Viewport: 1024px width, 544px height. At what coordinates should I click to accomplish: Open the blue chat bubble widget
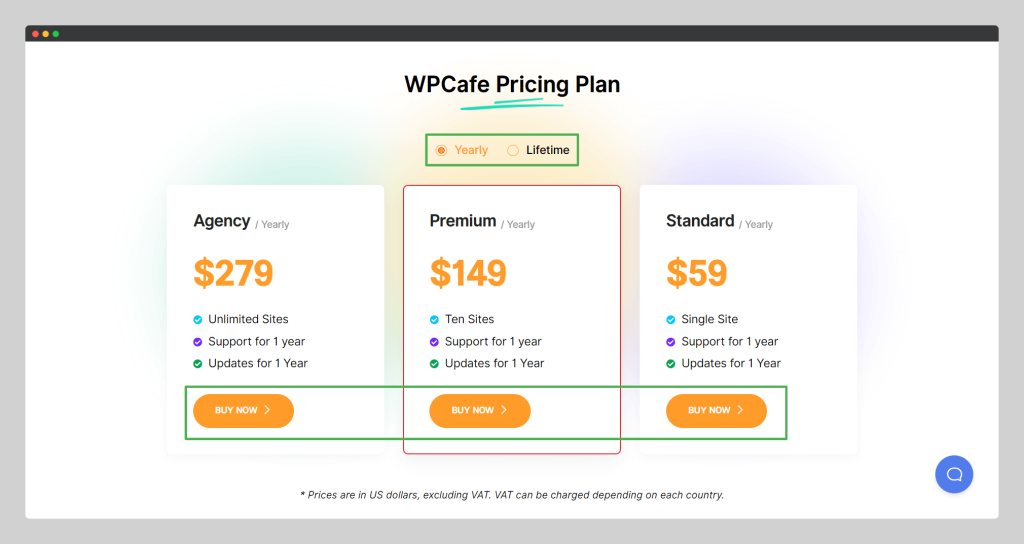[x=954, y=474]
